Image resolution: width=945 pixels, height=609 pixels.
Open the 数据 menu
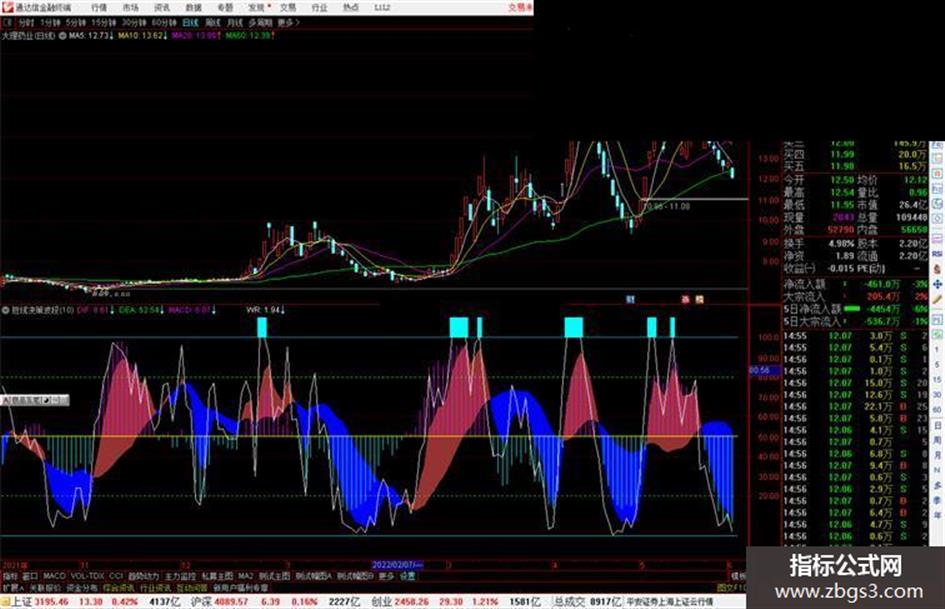193,8
